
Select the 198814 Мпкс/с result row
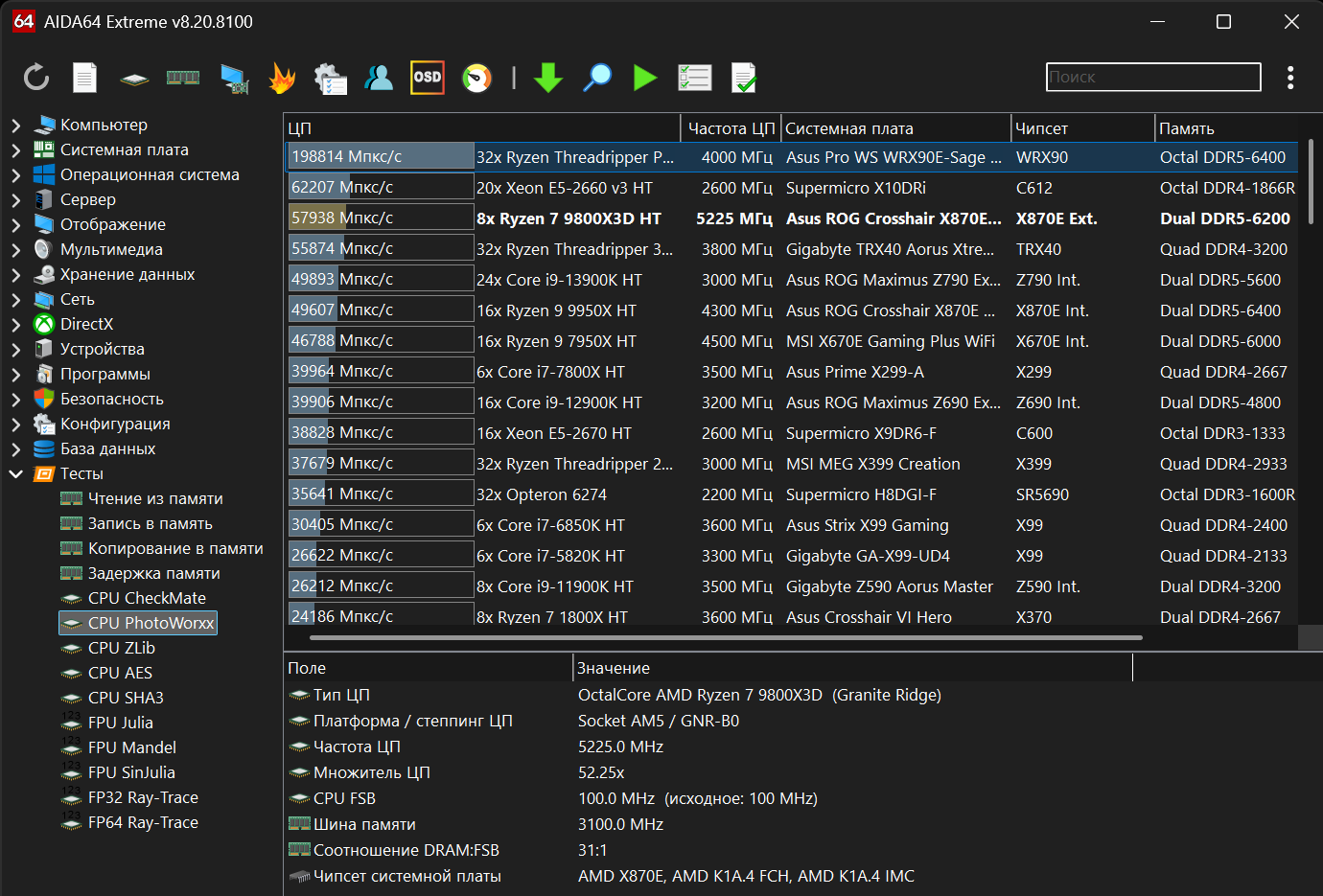pos(792,157)
